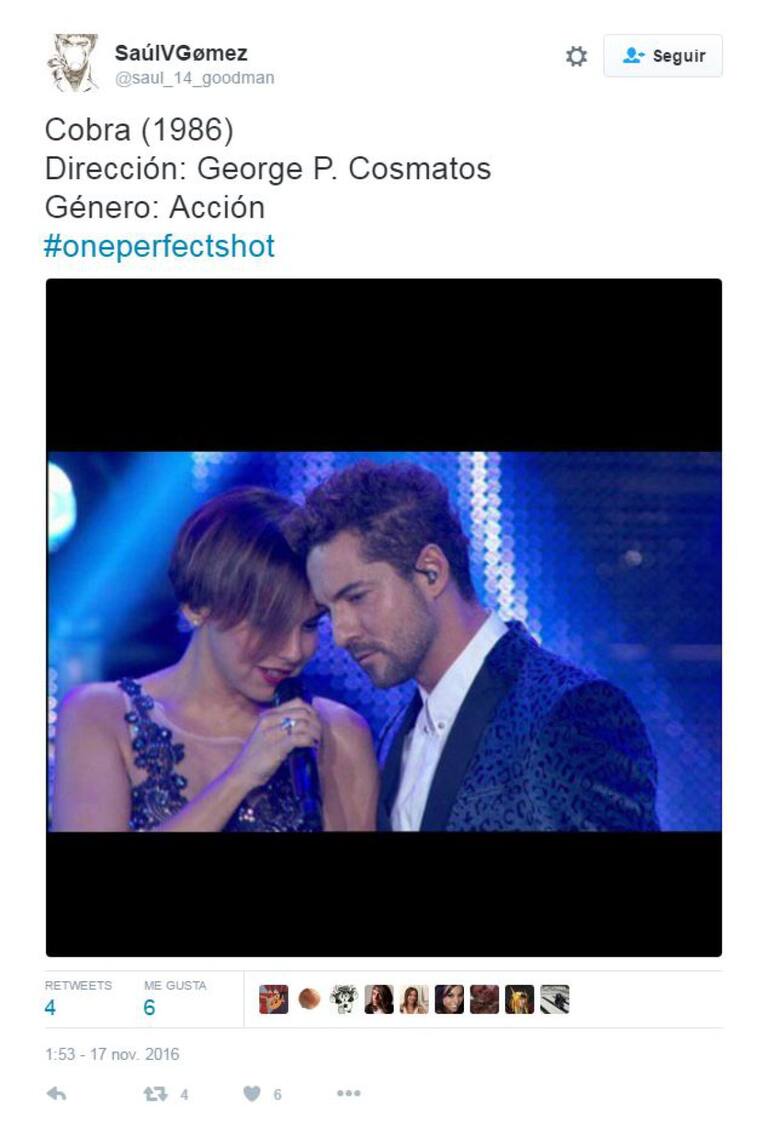Screen dimensions: 768x1129
Task: Open the tweet timestamp 17 nov. 2016
Action: click(112, 1054)
